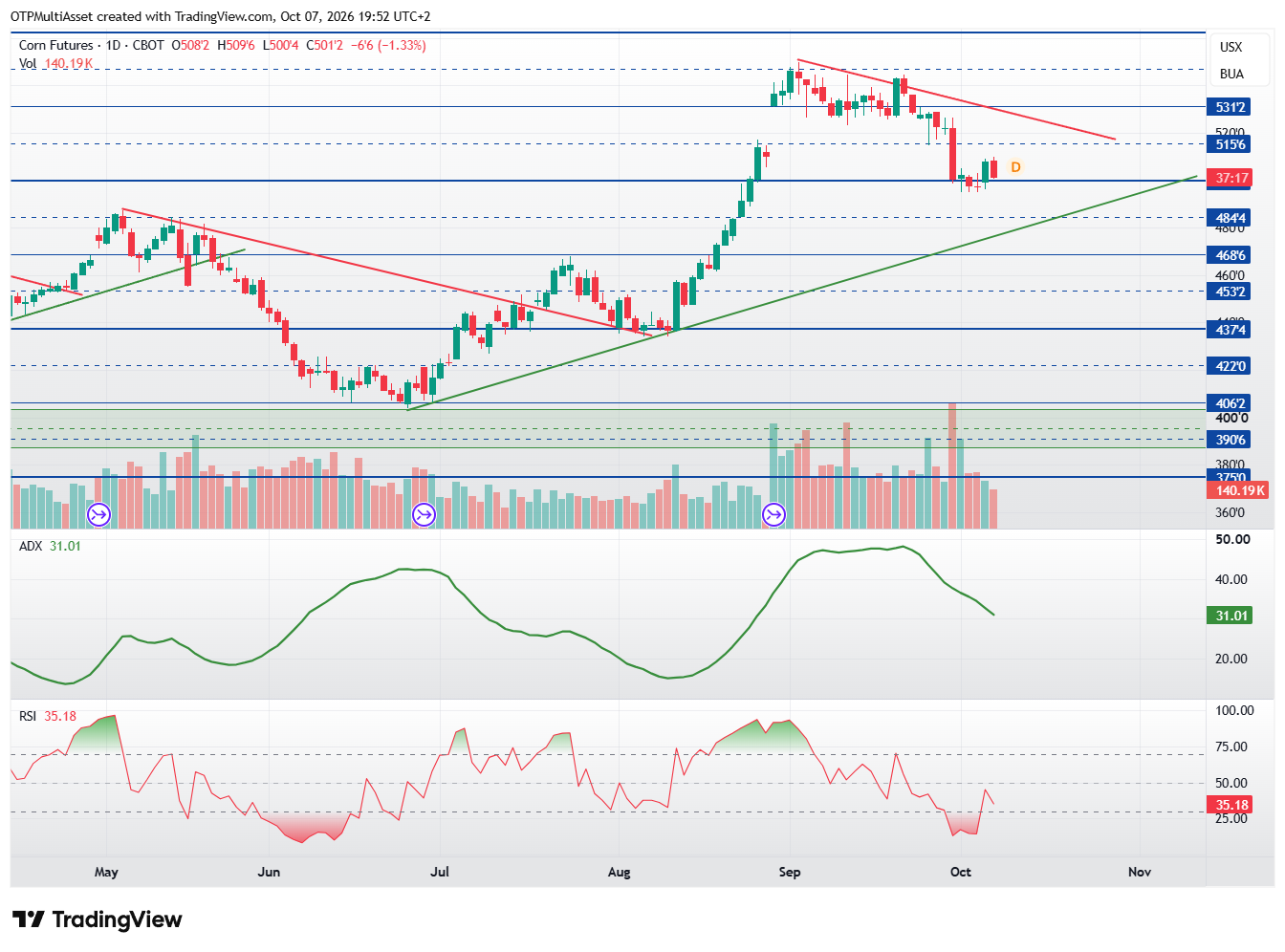
Task: Click the RSI 35.18 indicator legend
Action: (x=48, y=716)
